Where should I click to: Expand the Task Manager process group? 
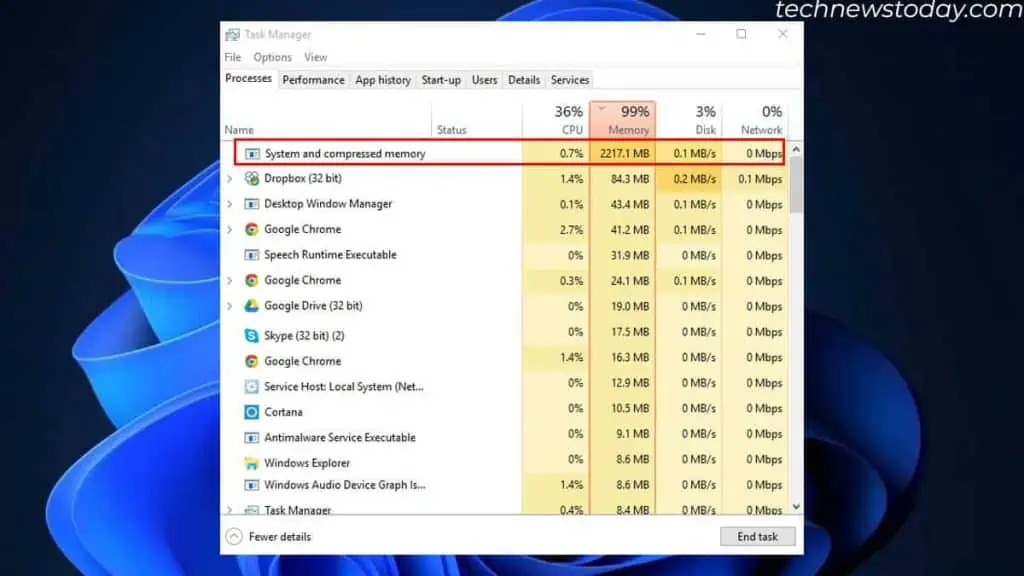click(x=230, y=510)
